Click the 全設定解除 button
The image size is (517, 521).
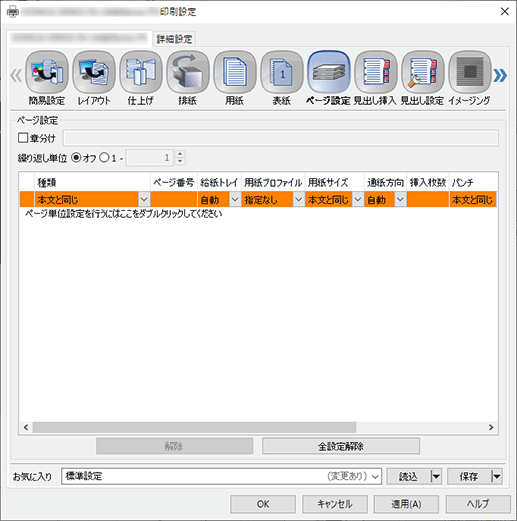(341, 446)
